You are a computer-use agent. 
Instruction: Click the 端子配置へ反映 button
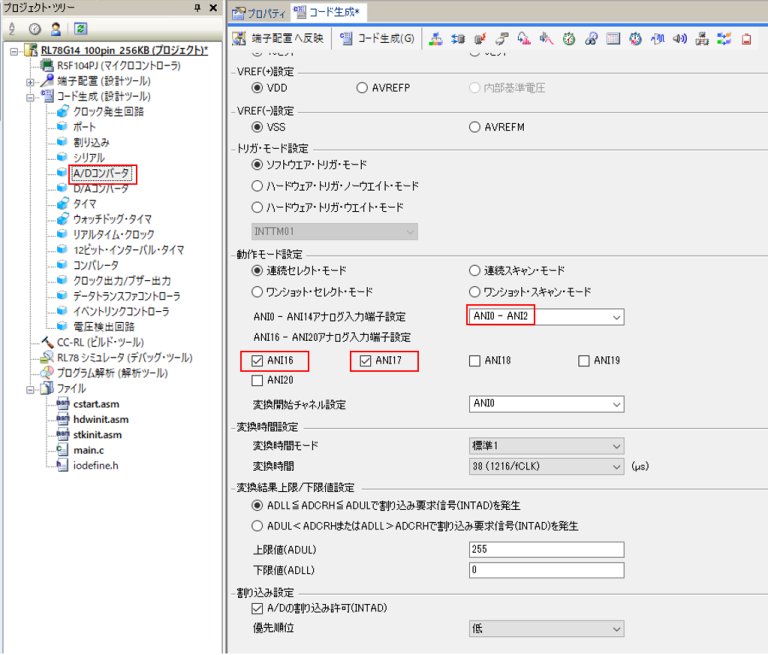[279, 39]
